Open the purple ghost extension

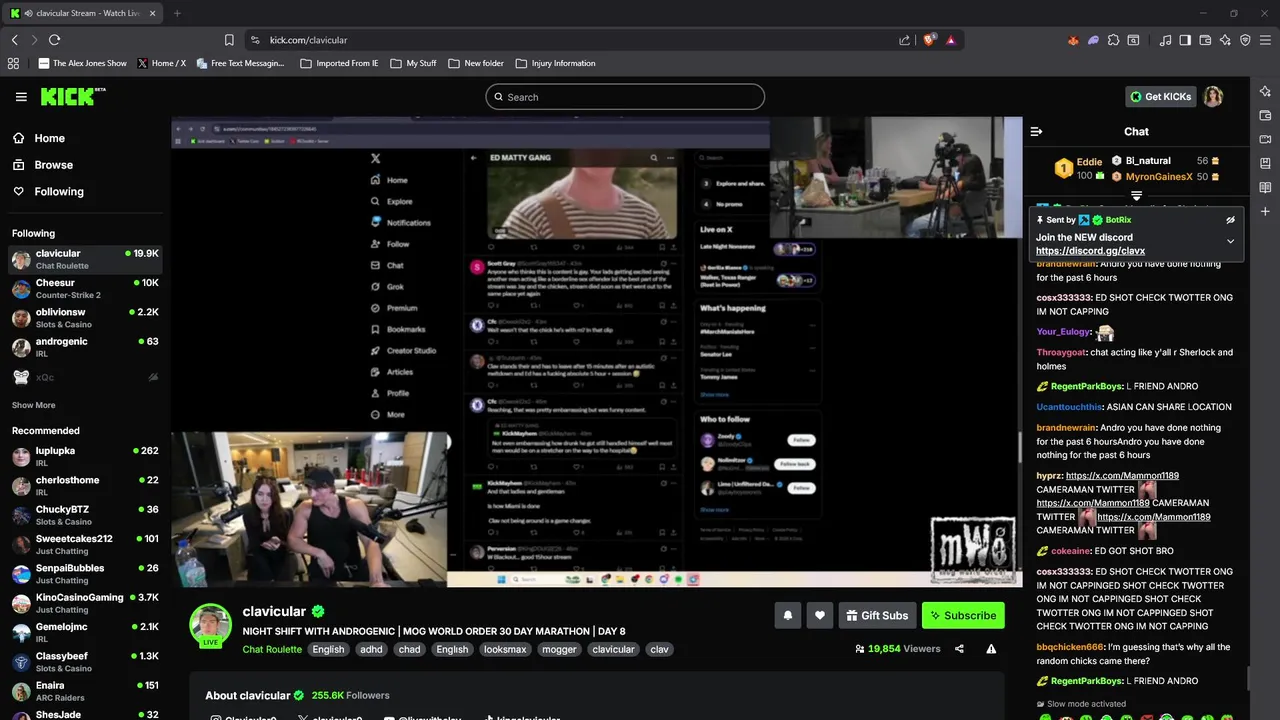[1093, 40]
